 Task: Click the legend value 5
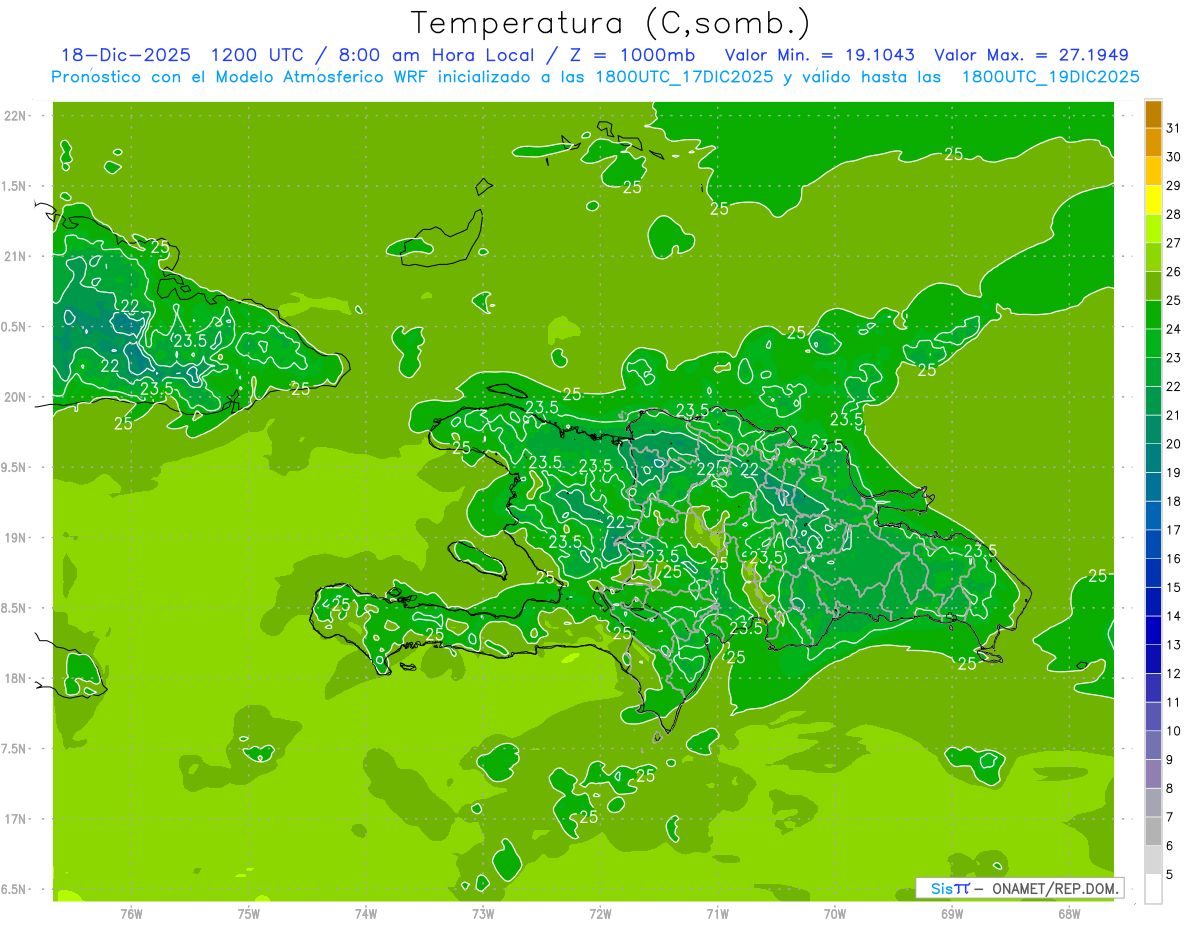(1170, 875)
